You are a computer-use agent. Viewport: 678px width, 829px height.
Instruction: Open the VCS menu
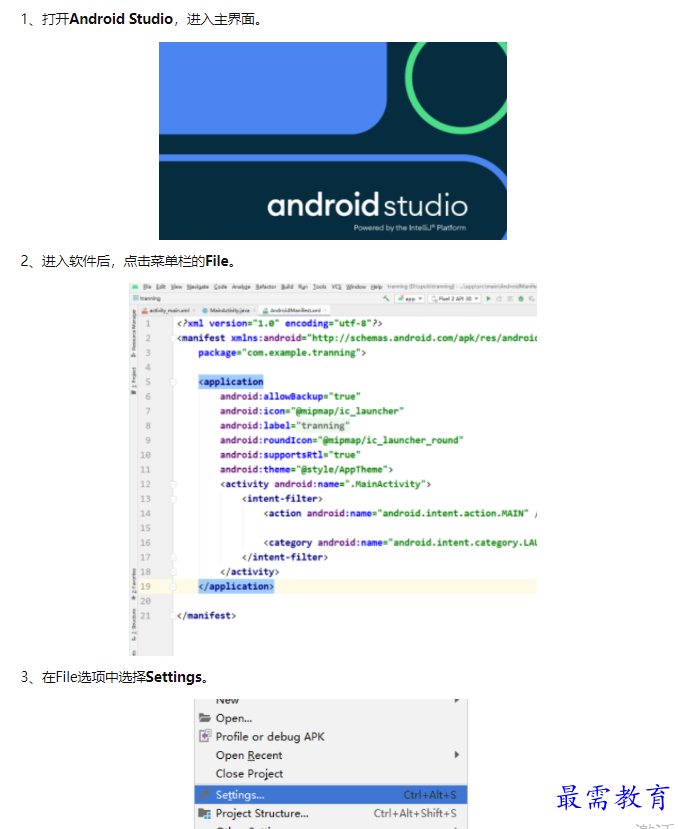click(336, 287)
